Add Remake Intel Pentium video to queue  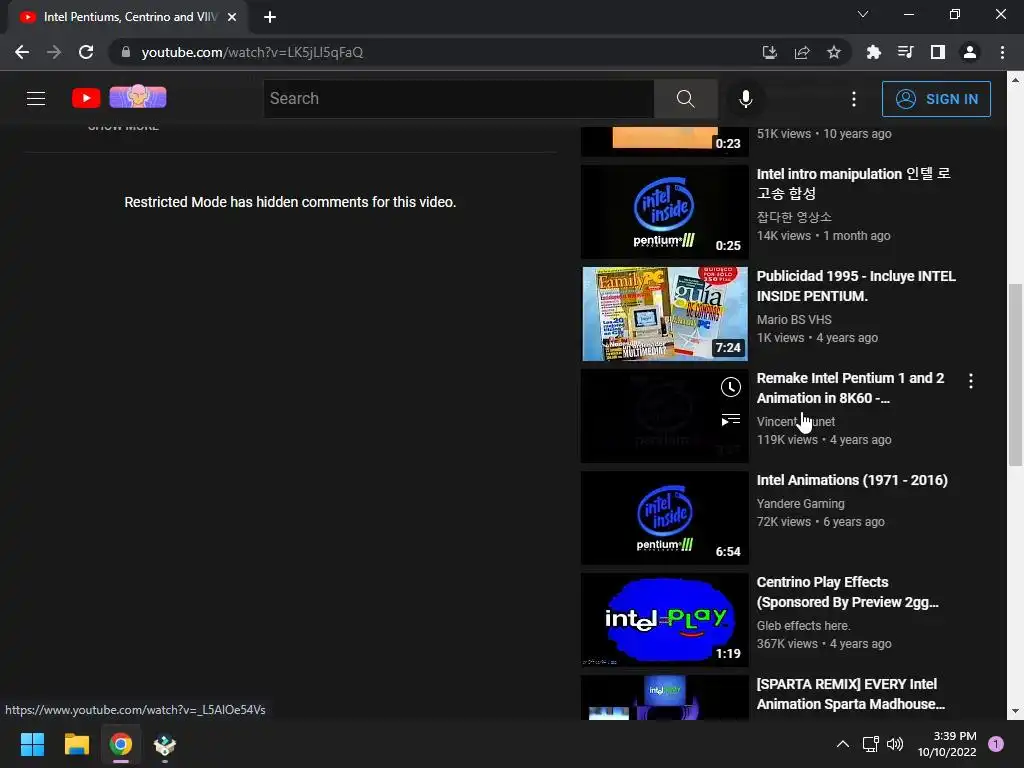[x=730, y=419]
